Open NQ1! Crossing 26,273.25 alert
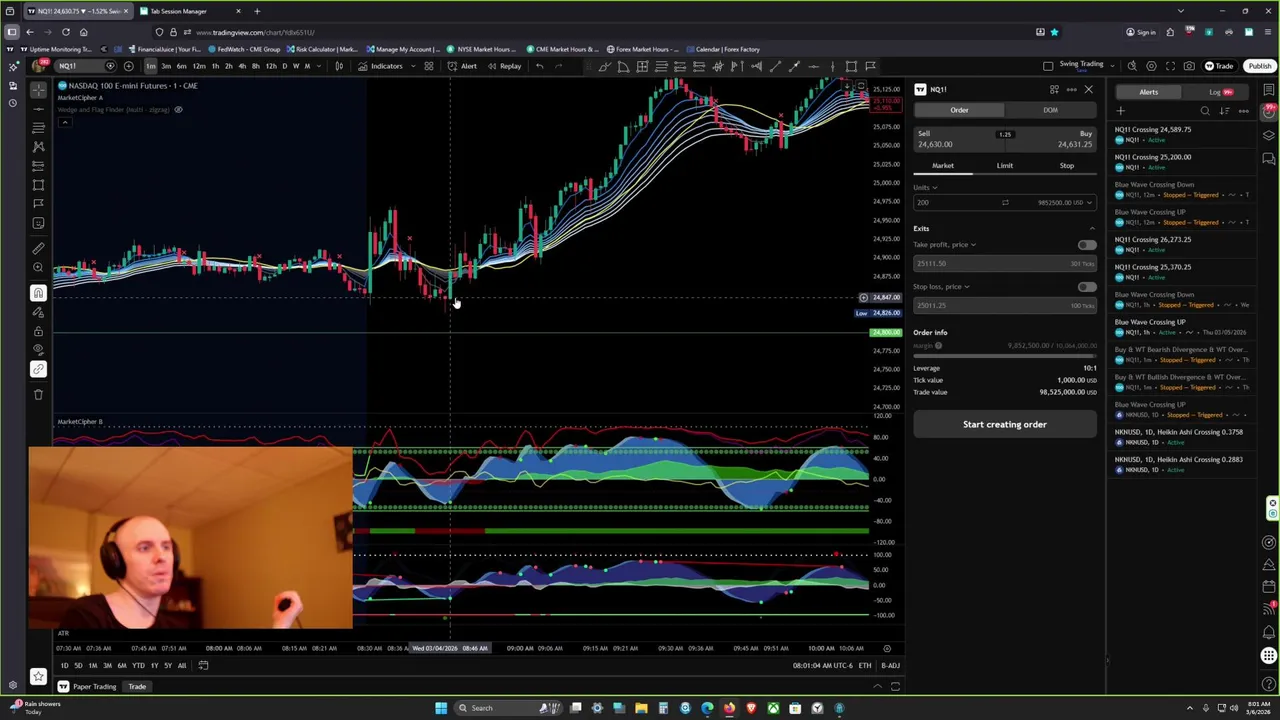This screenshot has height=720, width=1280. coord(1181,244)
